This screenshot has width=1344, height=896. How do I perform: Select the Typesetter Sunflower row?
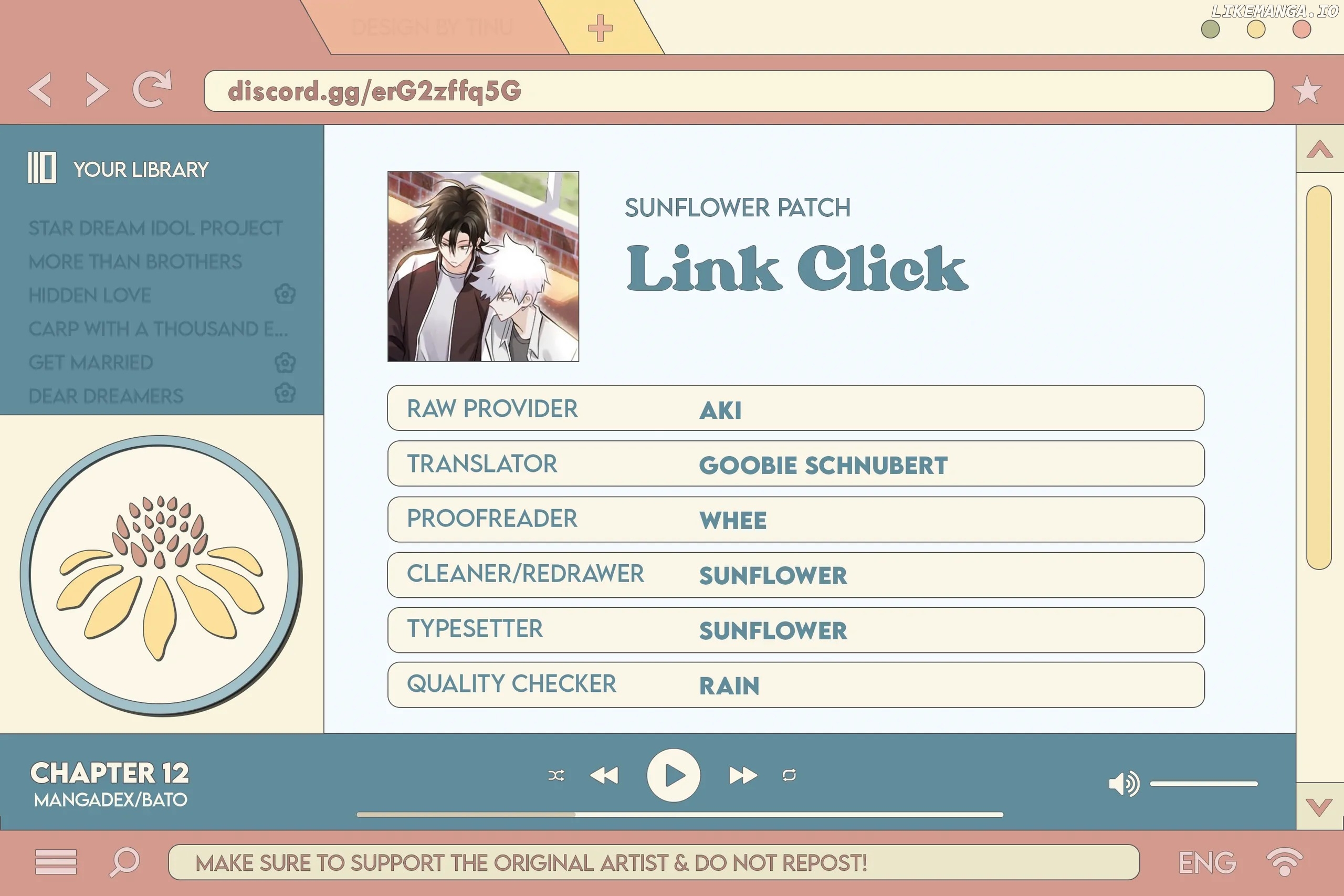pyautogui.click(x=795, y=630)
